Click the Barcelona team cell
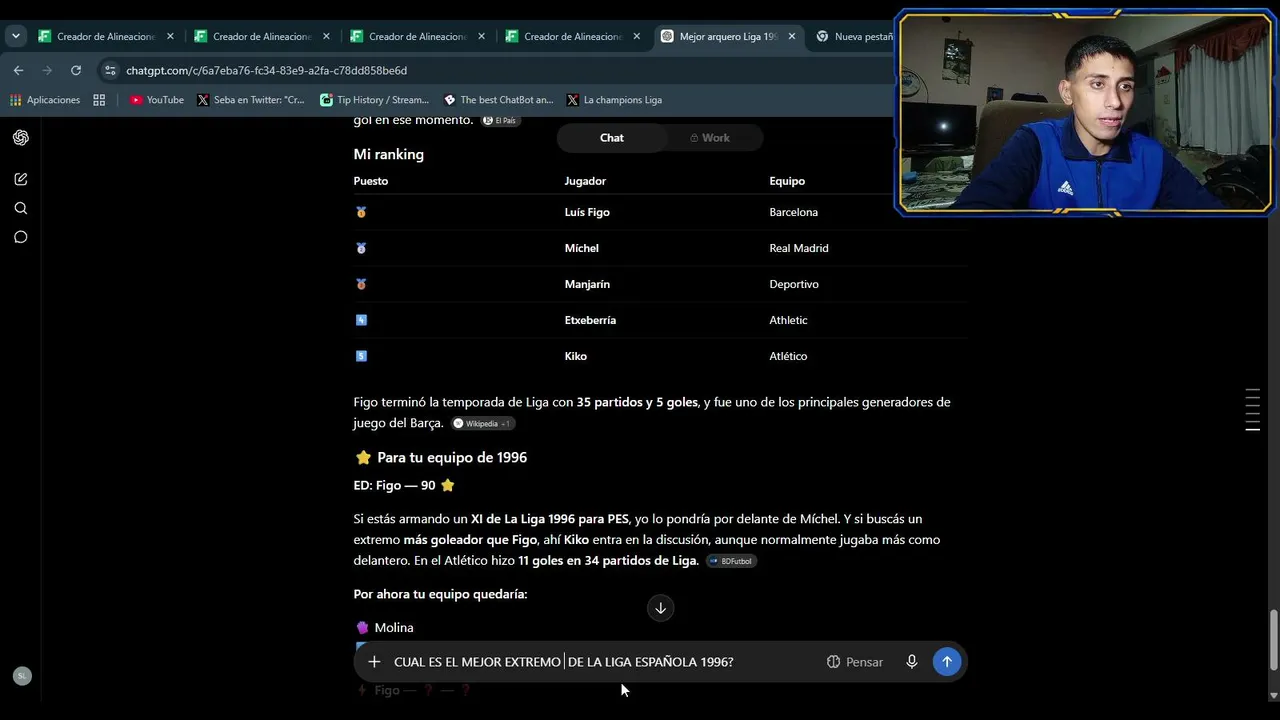Screen dimensions: 1280x720 tap(793, 212)
